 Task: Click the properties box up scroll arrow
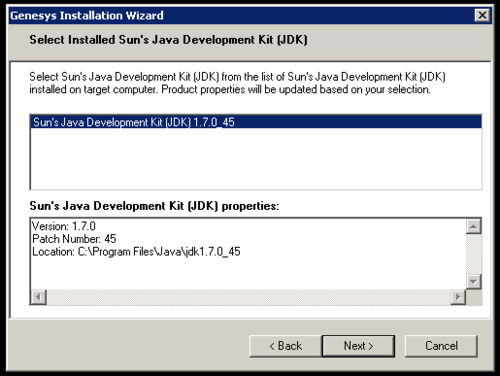coord(473,227)
